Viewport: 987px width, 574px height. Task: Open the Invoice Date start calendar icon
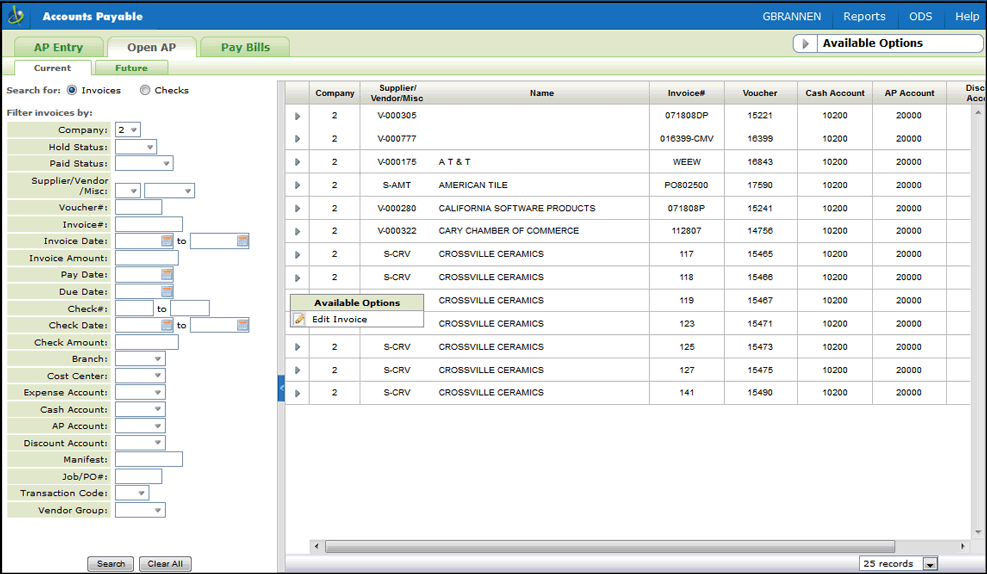[x=167, y=241]
